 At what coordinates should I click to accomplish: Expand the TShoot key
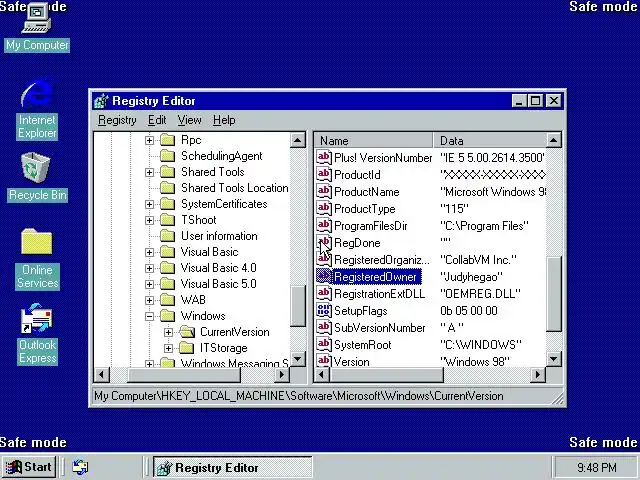[x=149, y=220]
